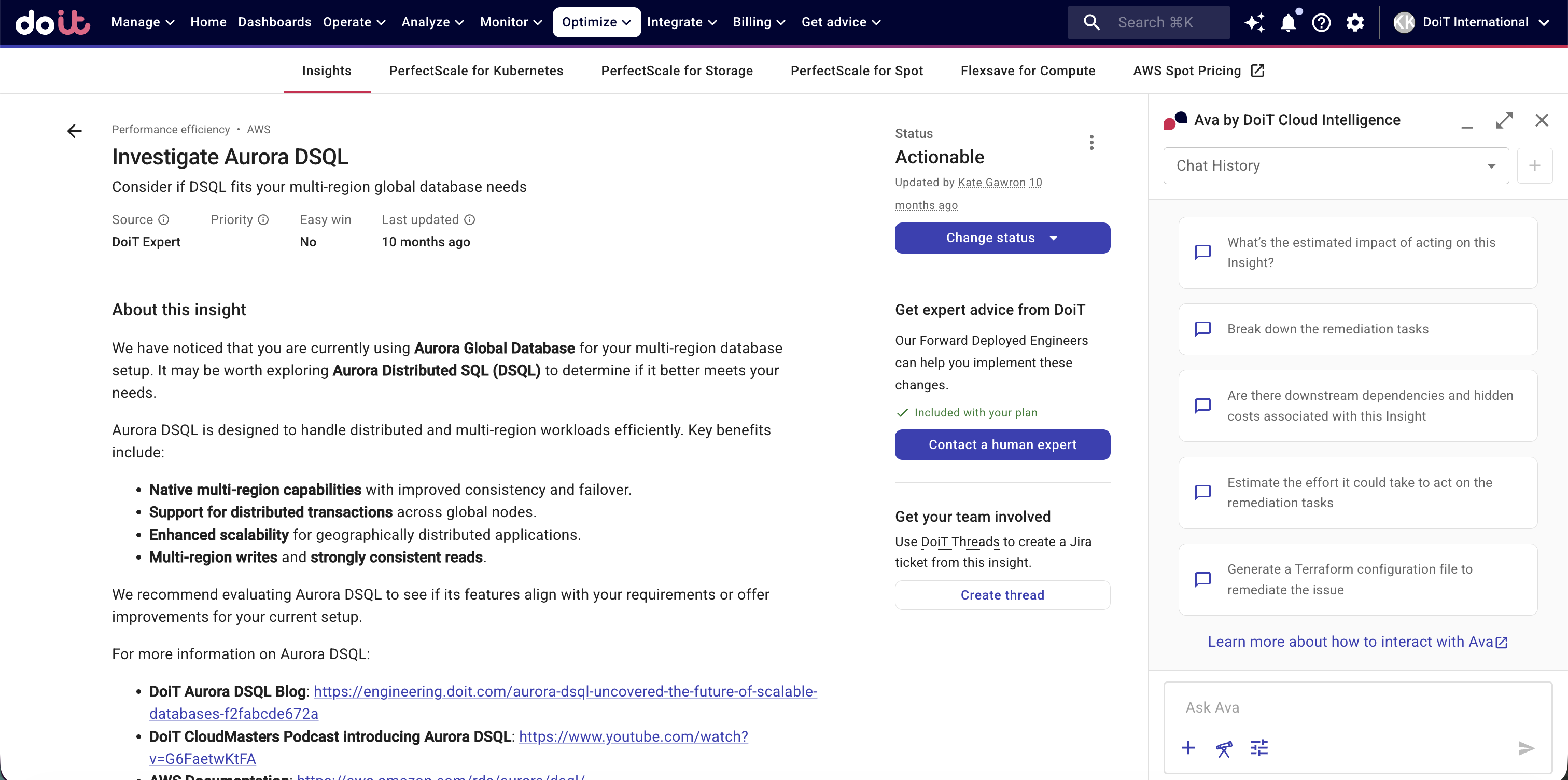Click the telescope icon in Ask Ava box
The width and height of the screenshot is (1568, 780).
[x=1224, y=748]
